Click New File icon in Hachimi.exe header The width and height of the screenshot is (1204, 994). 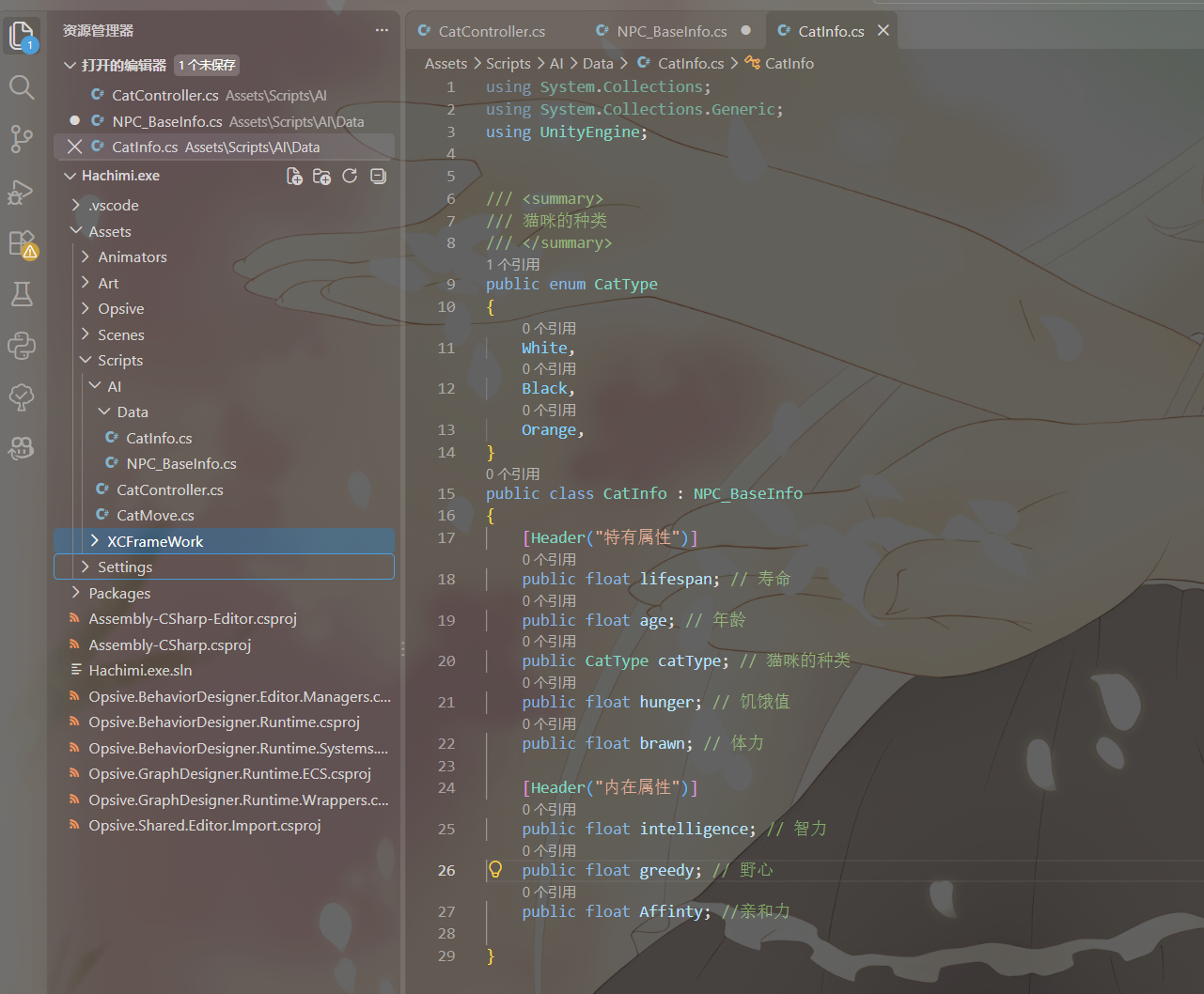coord(294,176)
